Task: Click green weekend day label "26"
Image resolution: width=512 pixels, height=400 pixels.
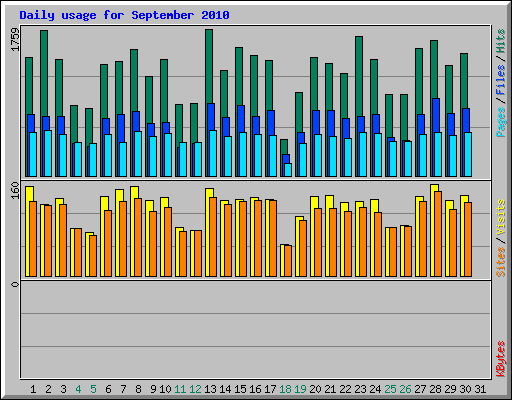Action: [405, 389]
